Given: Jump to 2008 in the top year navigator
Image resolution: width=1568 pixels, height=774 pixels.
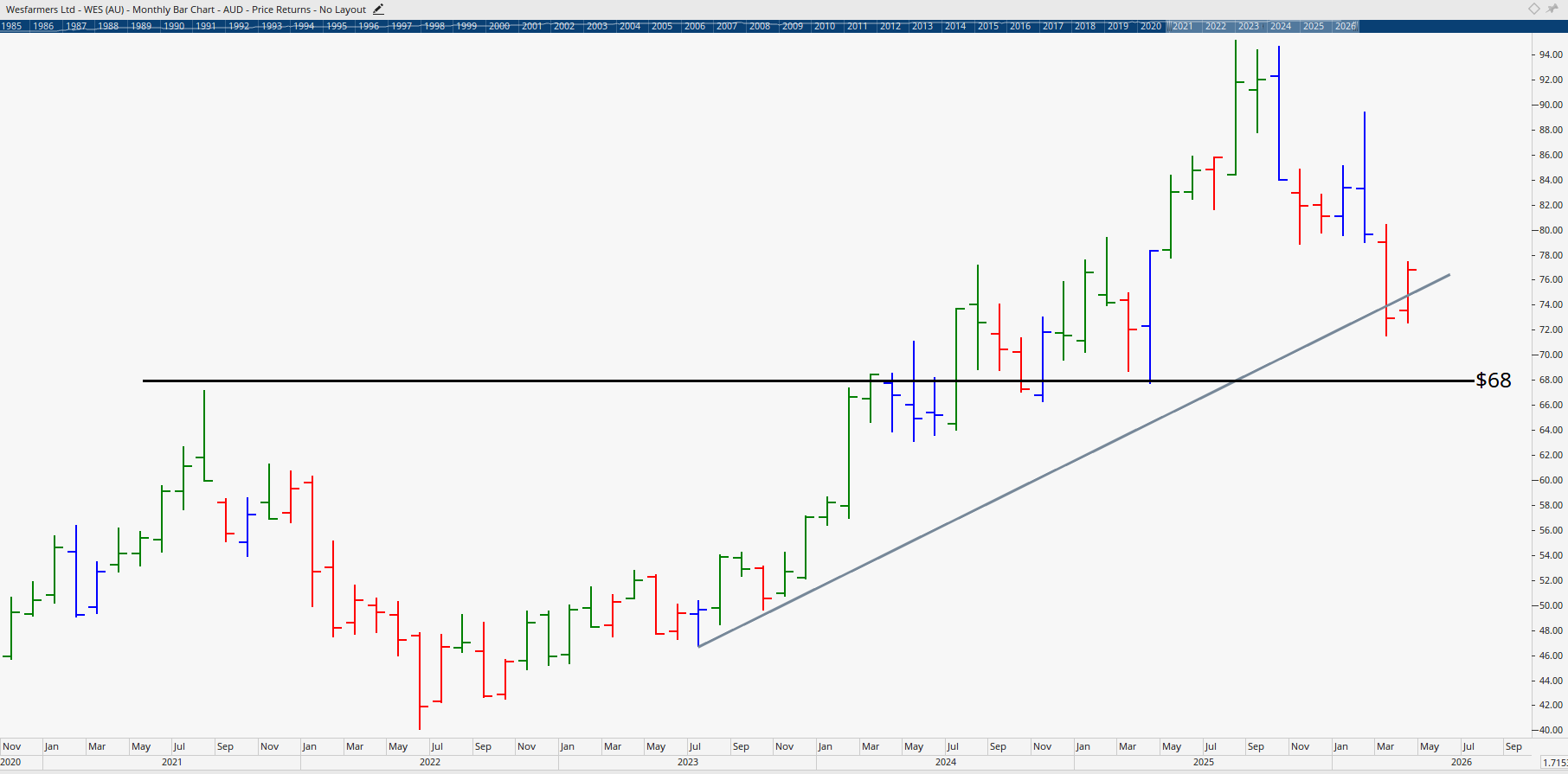Looking at the screenshot, I should coord(760,26).
